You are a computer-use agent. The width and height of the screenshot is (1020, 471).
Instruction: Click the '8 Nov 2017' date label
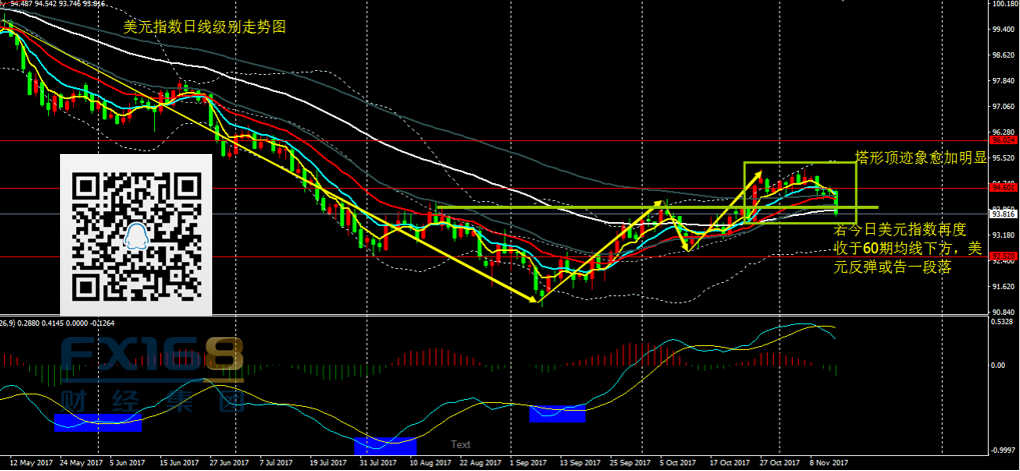(829, 464)
